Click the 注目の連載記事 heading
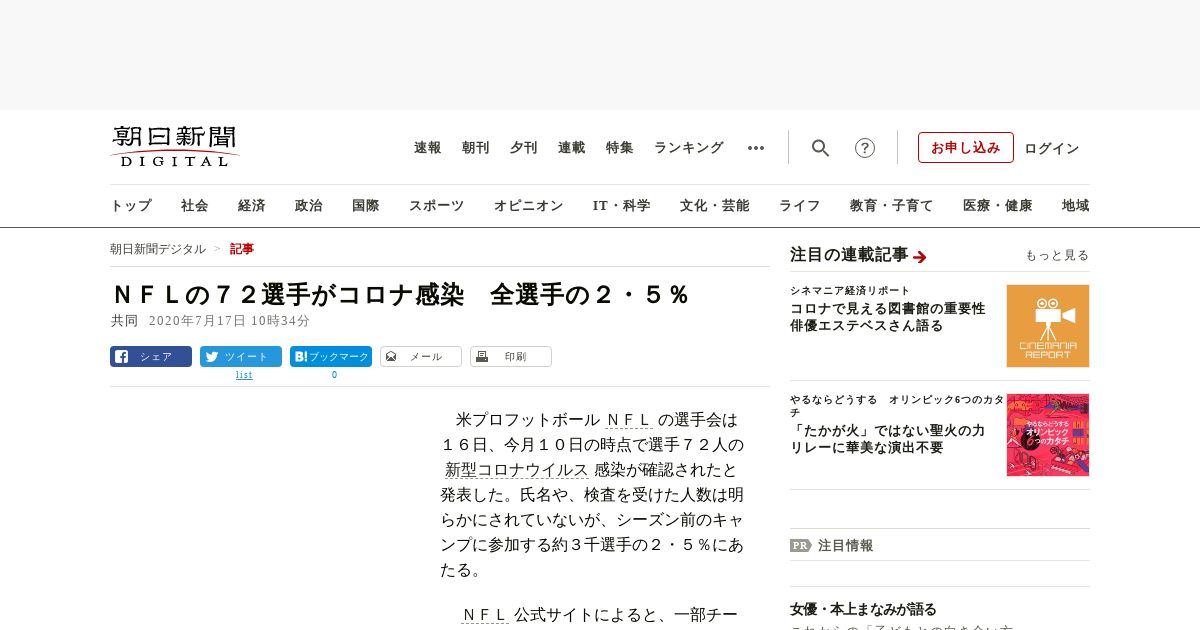 (x=849, y=255)
